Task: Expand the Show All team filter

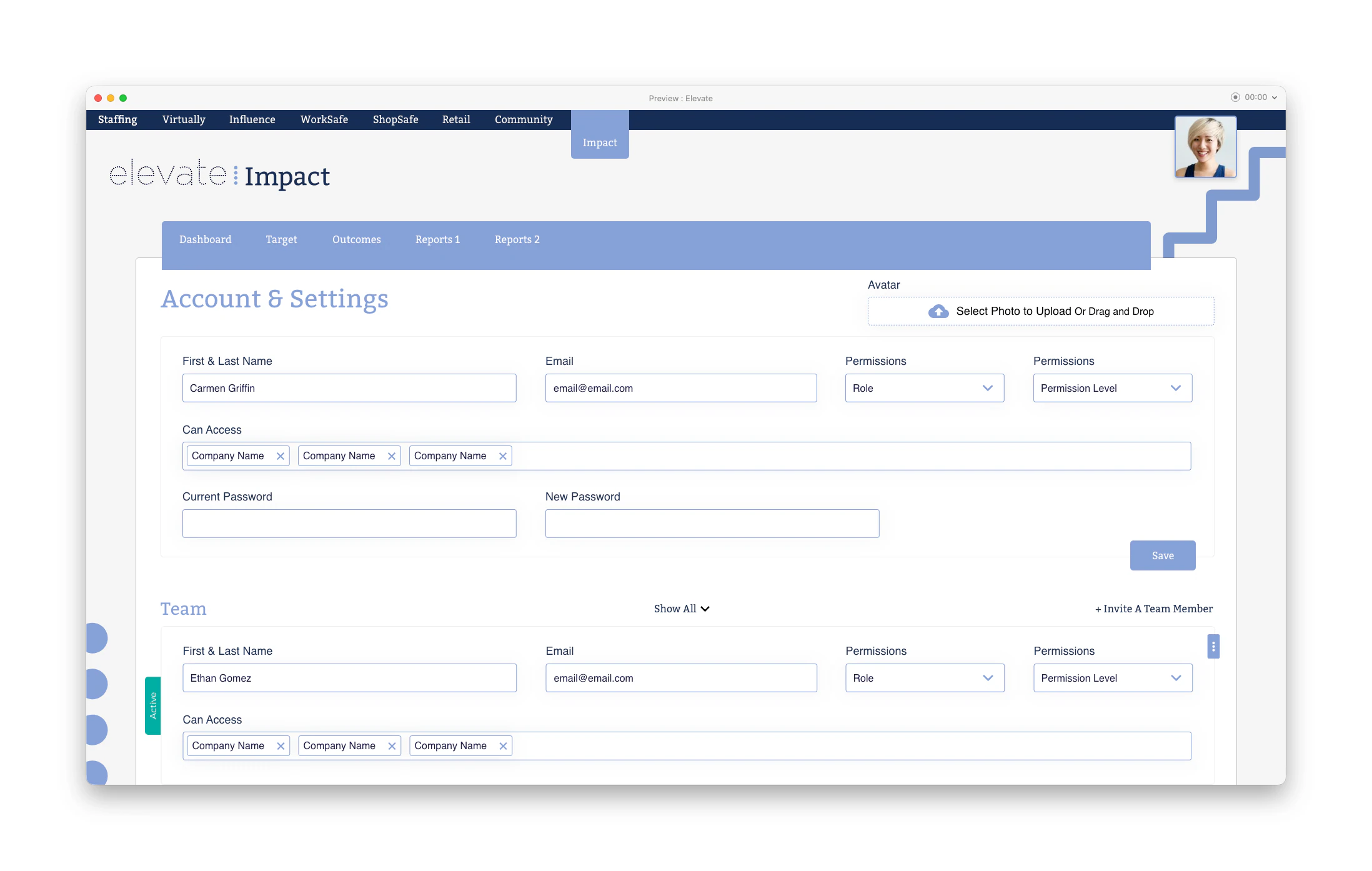Action: [x=682, y=609]
